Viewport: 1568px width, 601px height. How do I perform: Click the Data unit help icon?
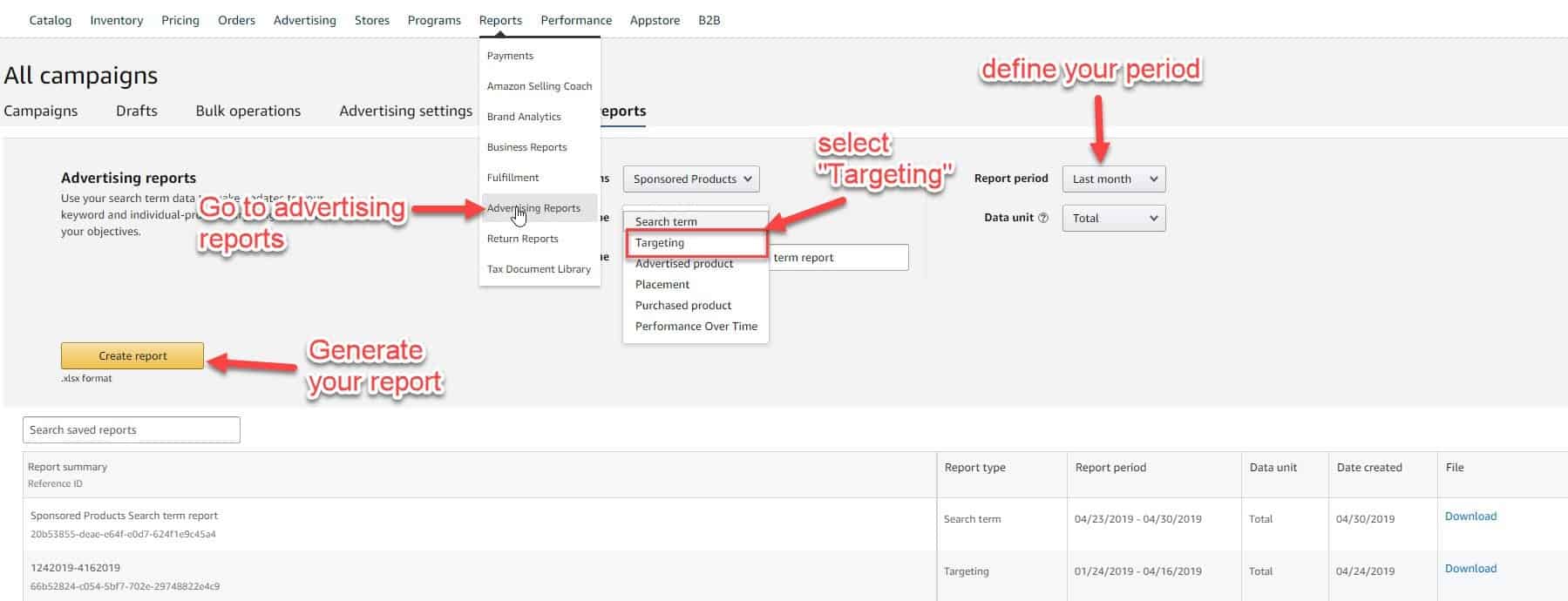click(x=1043, y=218)
